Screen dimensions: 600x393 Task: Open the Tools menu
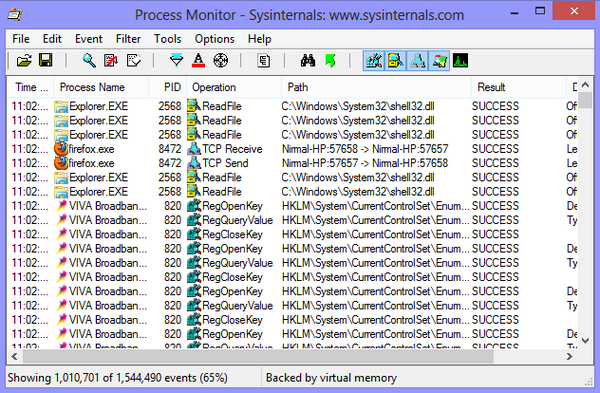[x=168, y=39]
